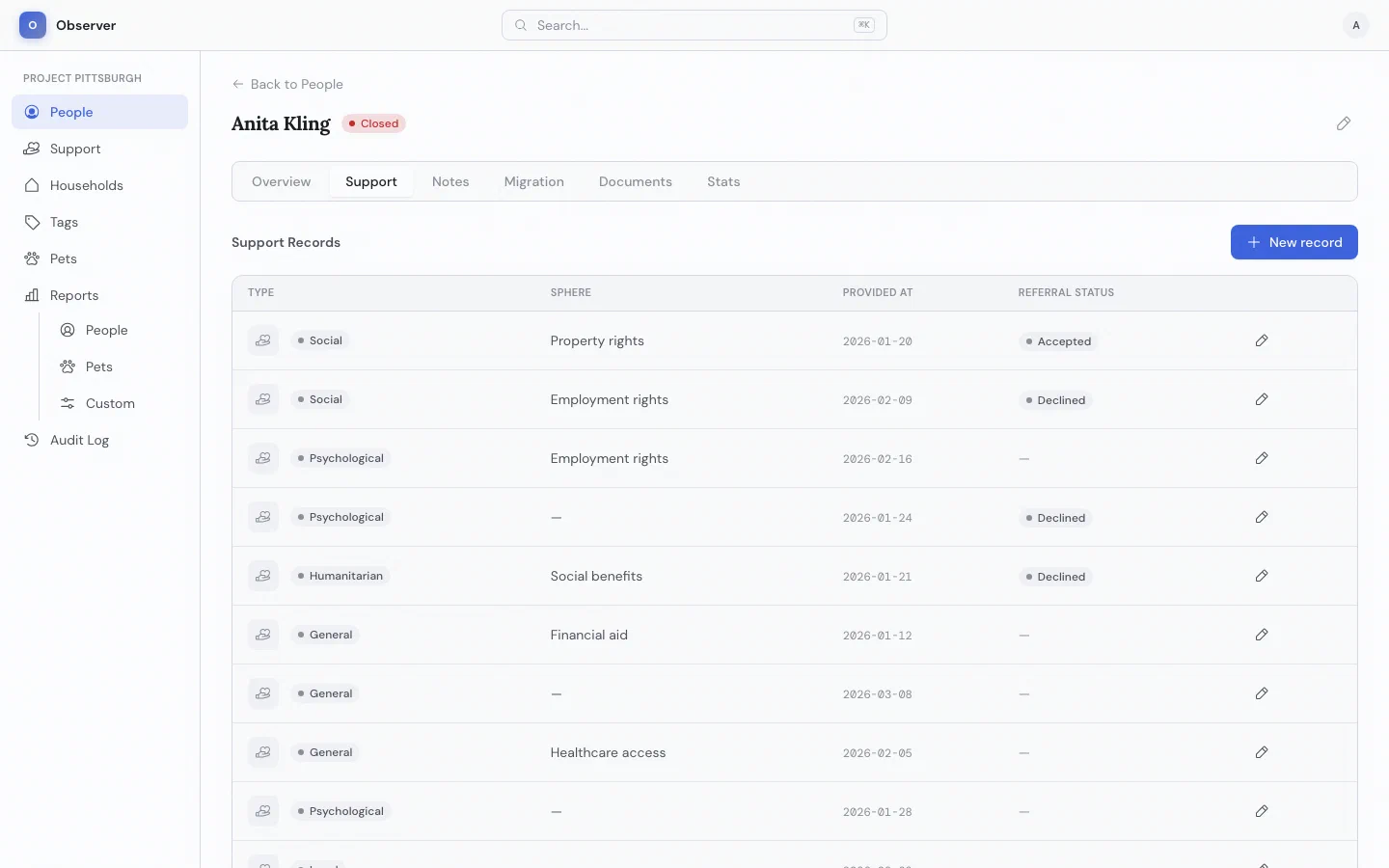Click the Observer logo icon
Viewport: 1389px width, 868px height.
point(33,25)
